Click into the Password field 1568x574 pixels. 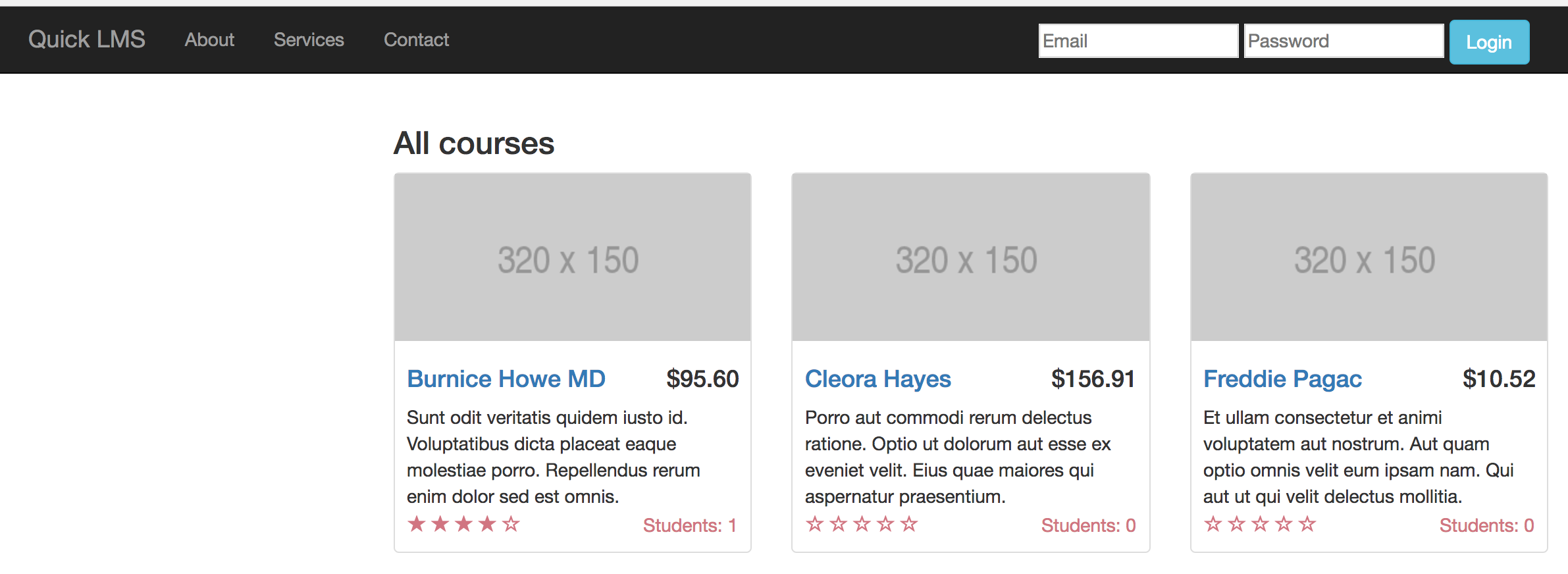coord(1344,41)
